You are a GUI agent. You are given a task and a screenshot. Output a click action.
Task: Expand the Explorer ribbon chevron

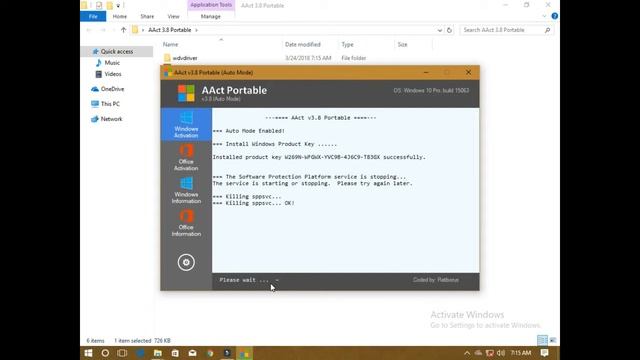click(544, 16)
